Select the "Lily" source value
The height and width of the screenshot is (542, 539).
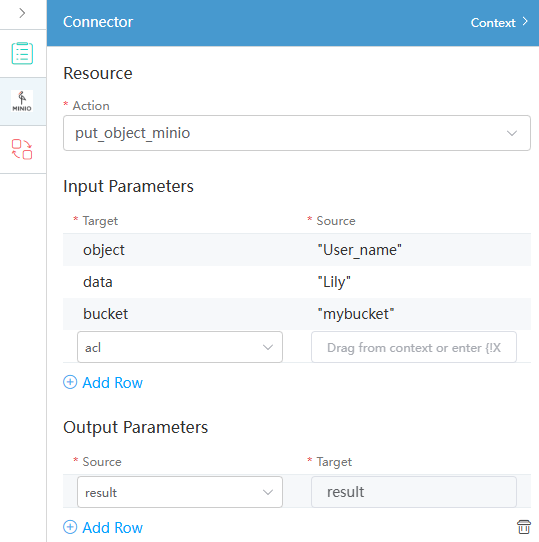(x=334, y=282)
